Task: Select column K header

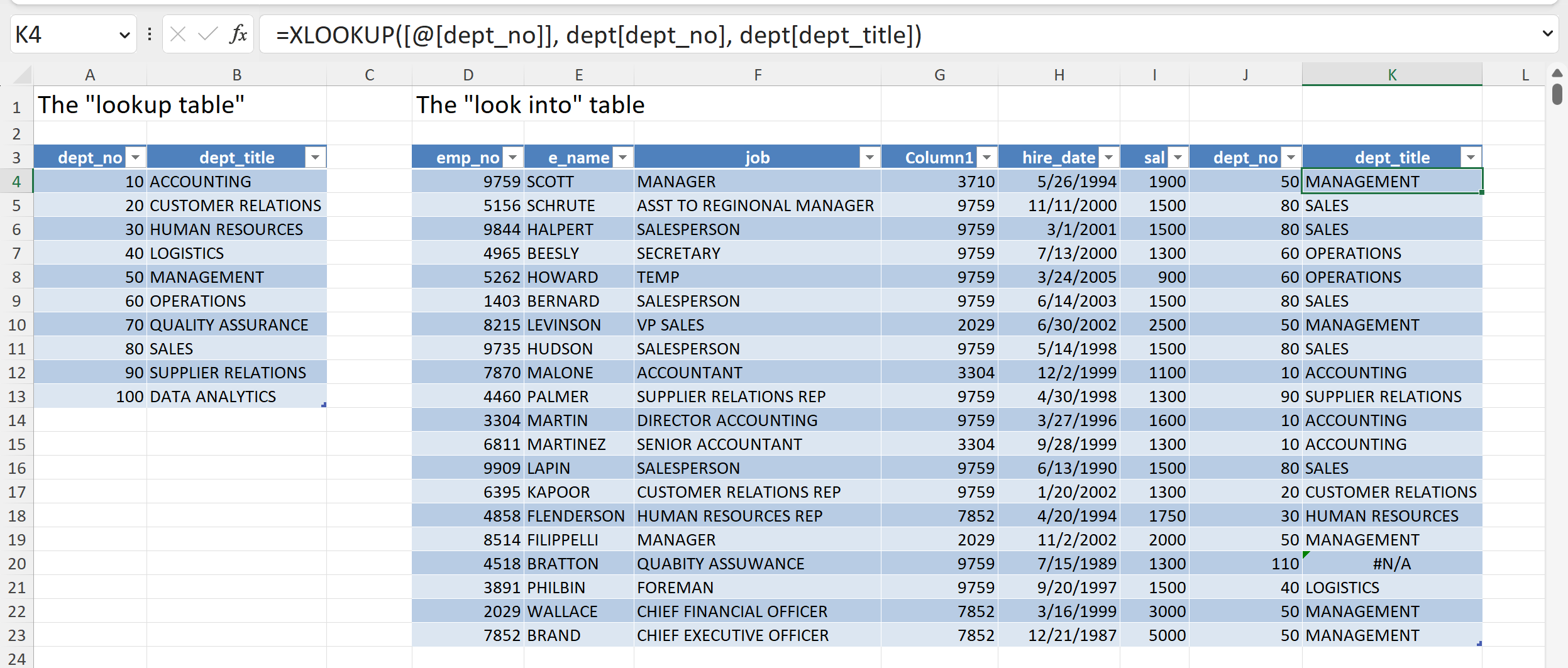Action: tap(1391, 75)
